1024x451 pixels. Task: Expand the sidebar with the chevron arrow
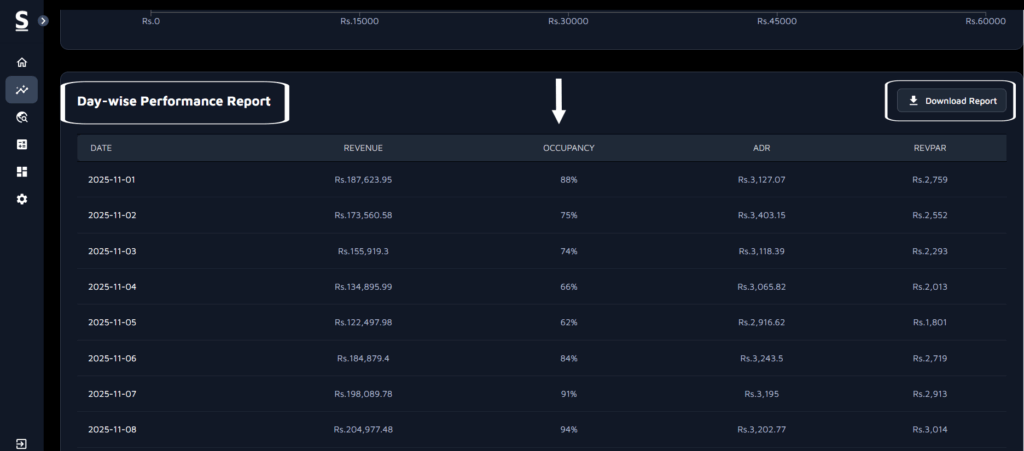[x=43, y=20]
